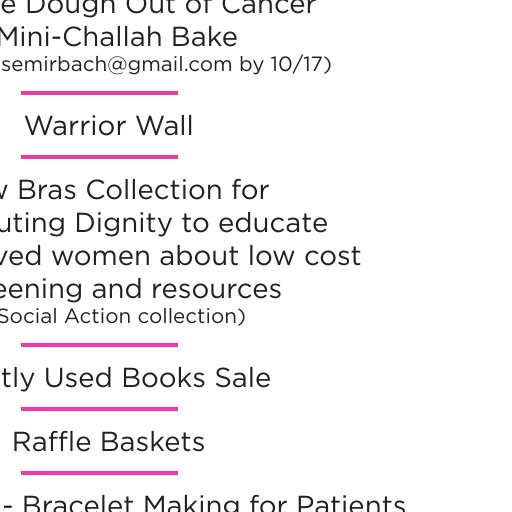Click the semirbach@gmail.com email address
512x512 pixels.
click(x=116, y=65)
